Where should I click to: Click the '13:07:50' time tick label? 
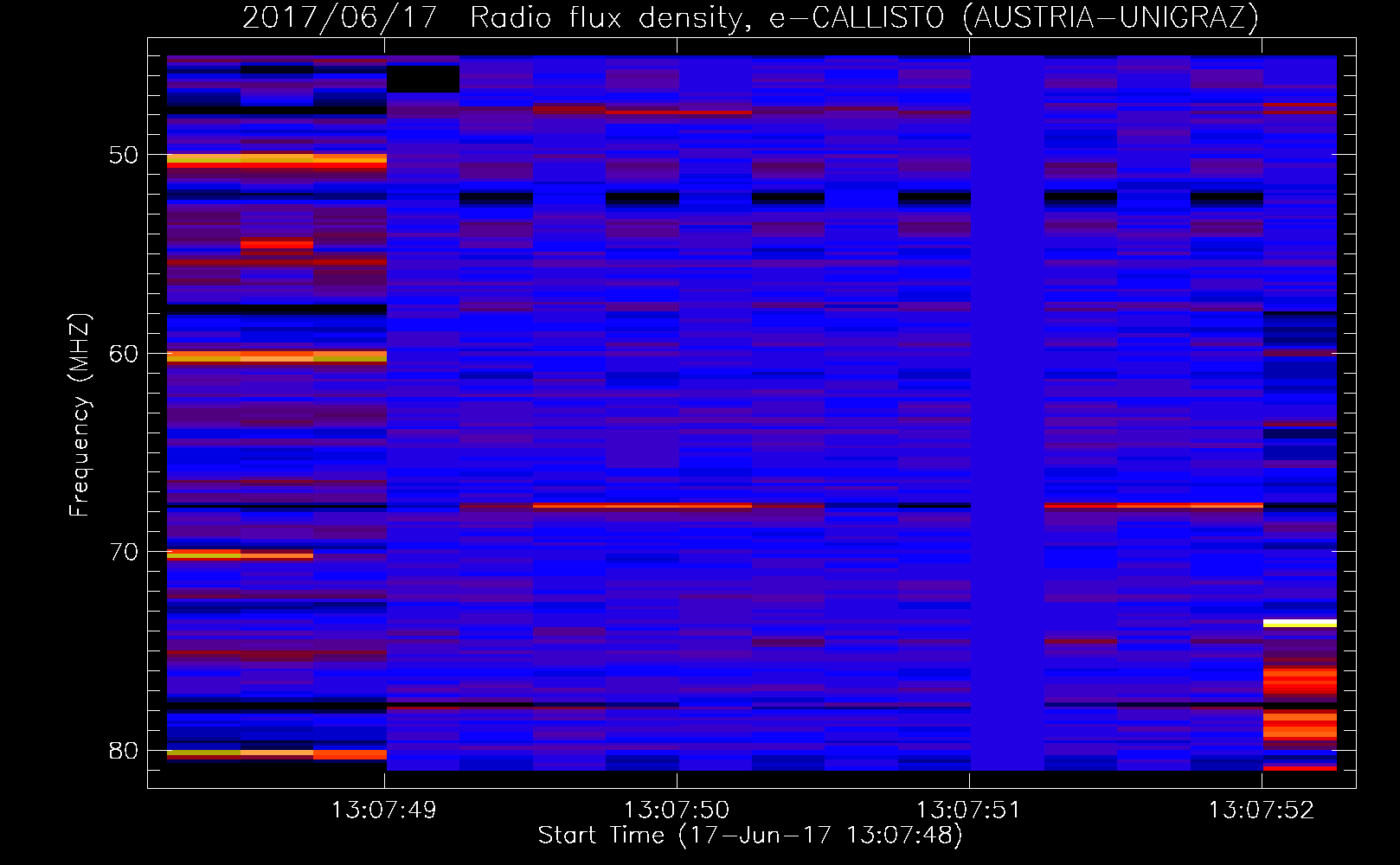click(x=677, y=810)
